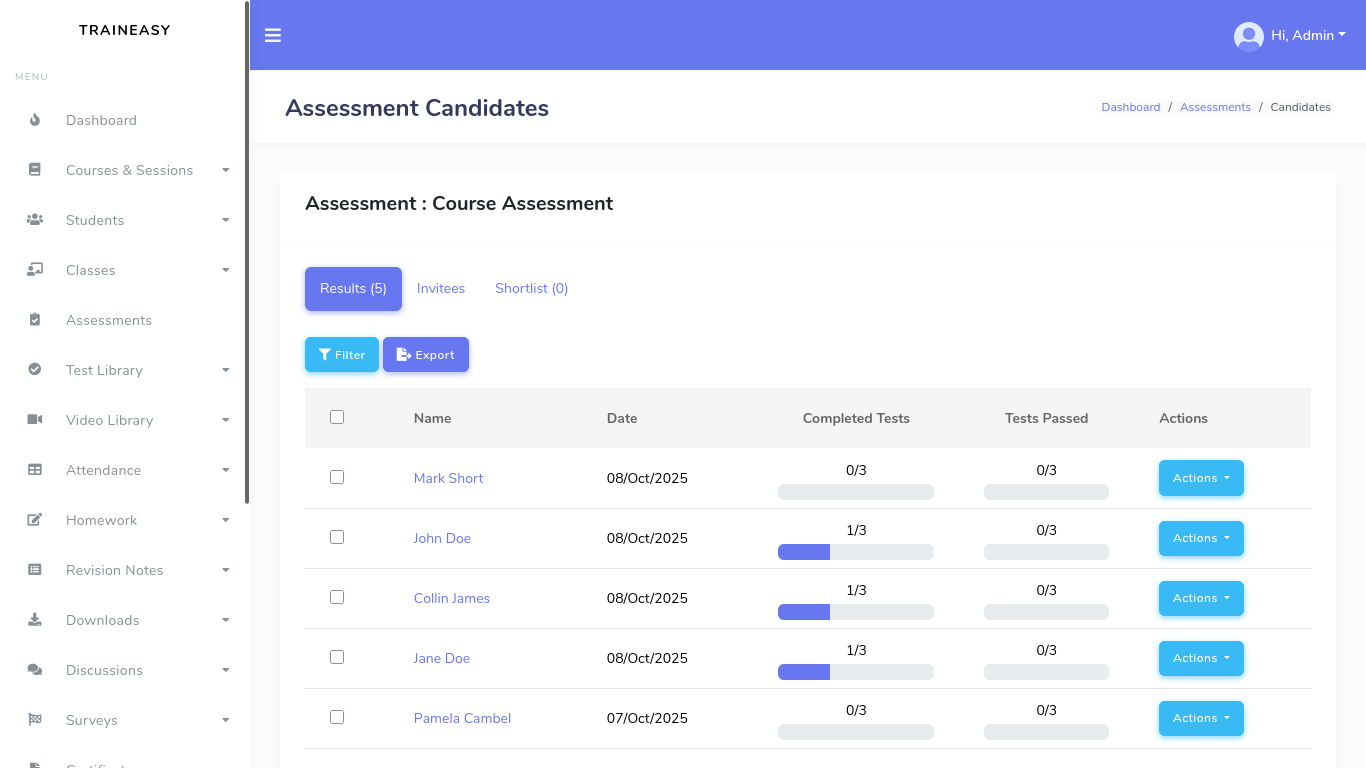Click the Video Library camera icon

click(35, 420)
